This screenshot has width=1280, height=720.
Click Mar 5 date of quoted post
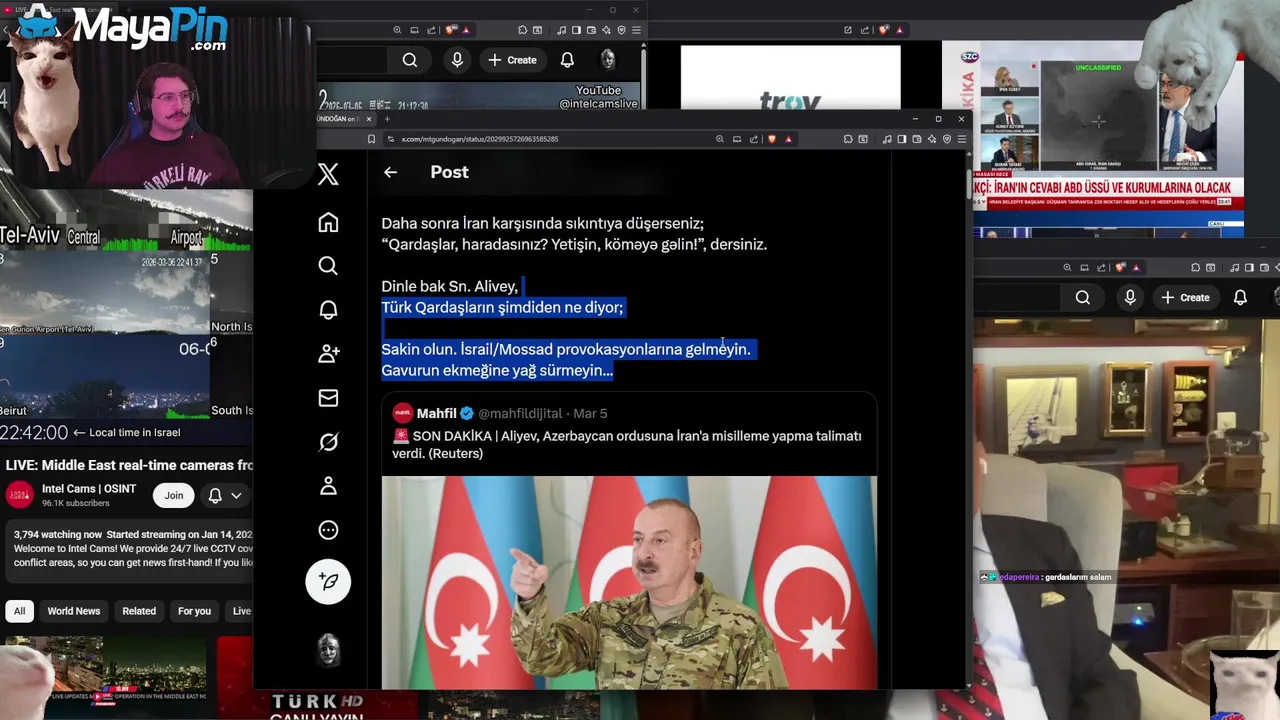click(590, 413)
